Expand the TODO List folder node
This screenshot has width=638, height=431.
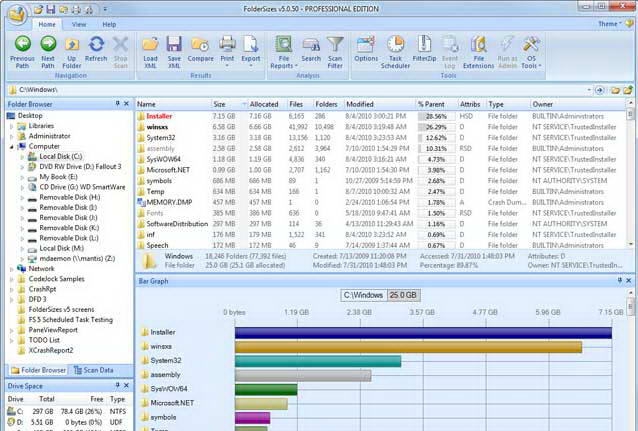[x=12, y=340]
